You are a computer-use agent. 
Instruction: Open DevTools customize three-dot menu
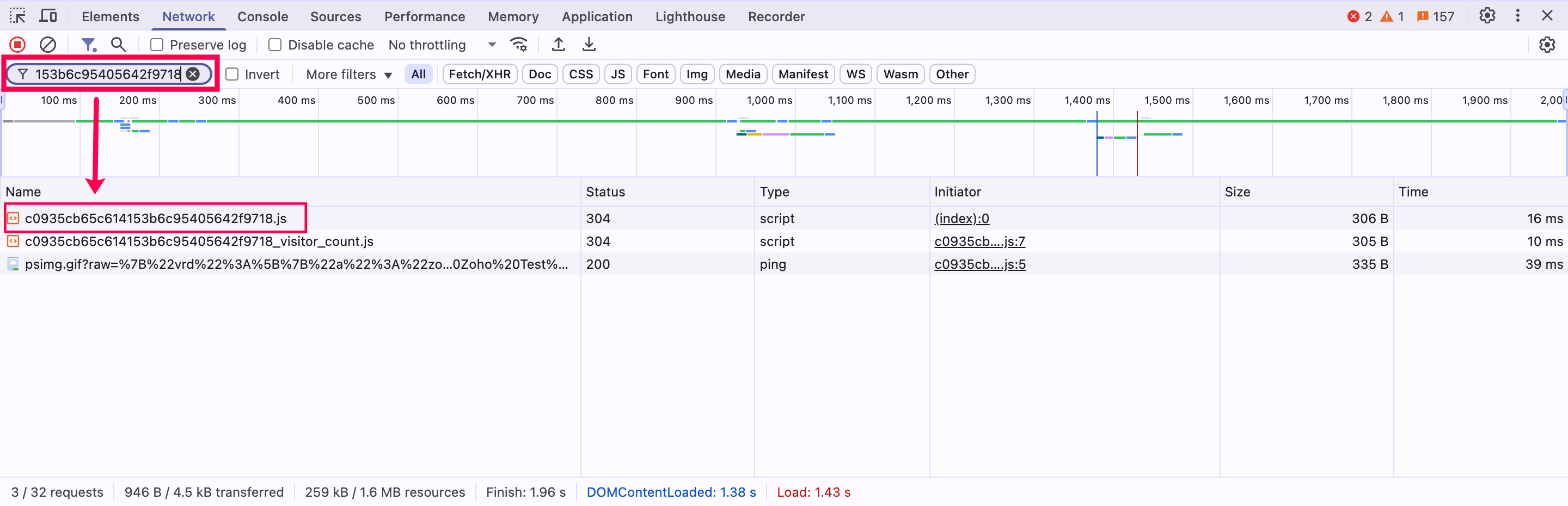point(1517,16)
